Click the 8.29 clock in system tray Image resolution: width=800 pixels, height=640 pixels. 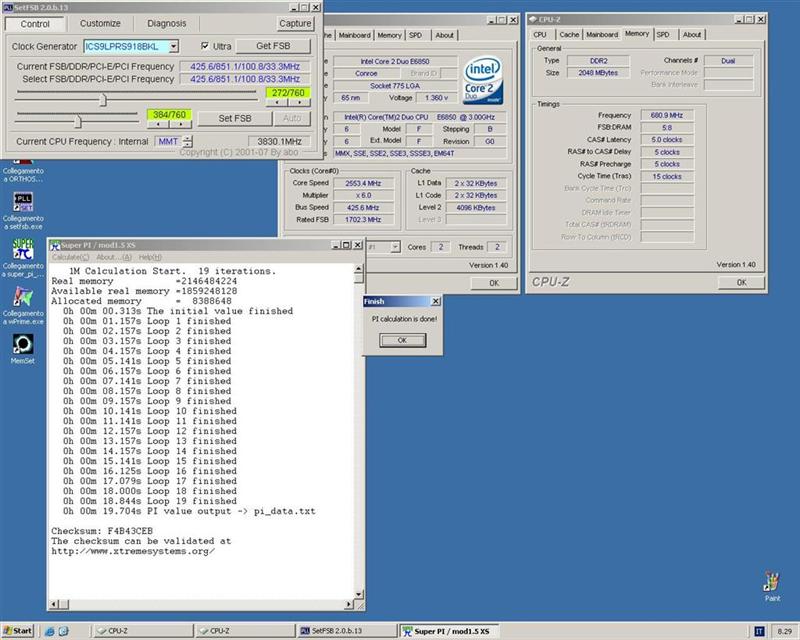coord(784,631)
